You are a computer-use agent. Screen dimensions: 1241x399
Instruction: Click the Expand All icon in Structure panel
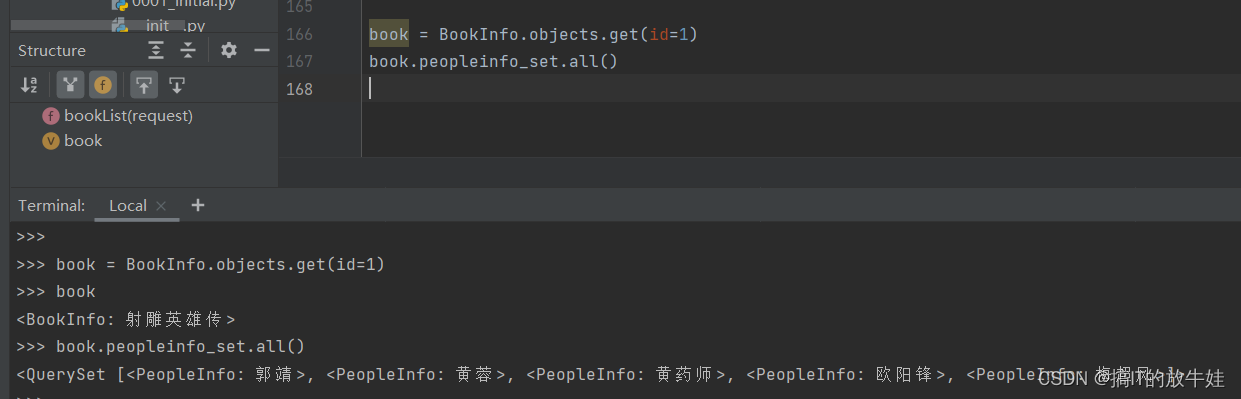coord(156,50)
